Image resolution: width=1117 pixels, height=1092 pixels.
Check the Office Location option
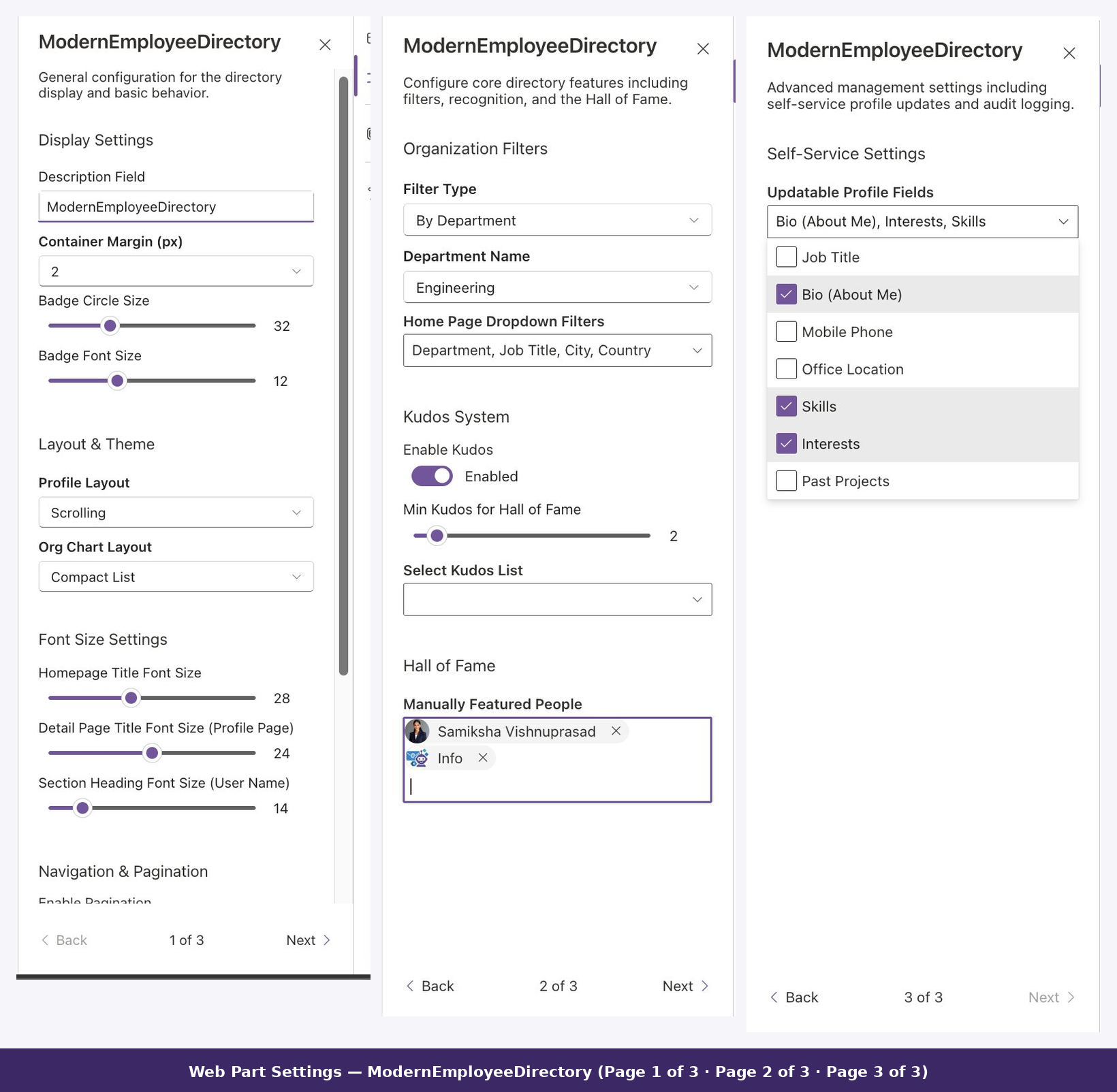coord(787,369)
